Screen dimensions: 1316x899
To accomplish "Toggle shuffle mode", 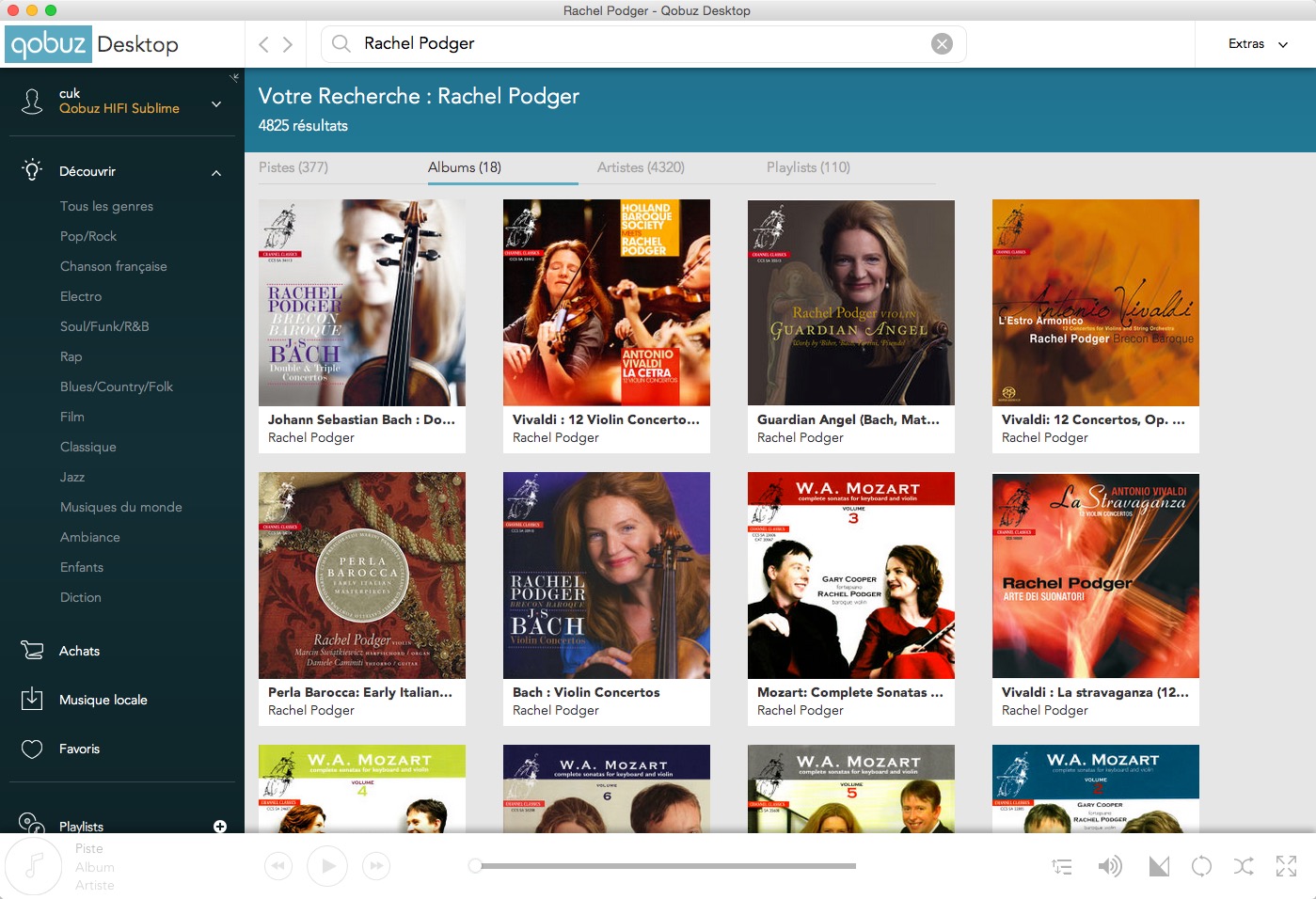I will [x=1244, y=866].
